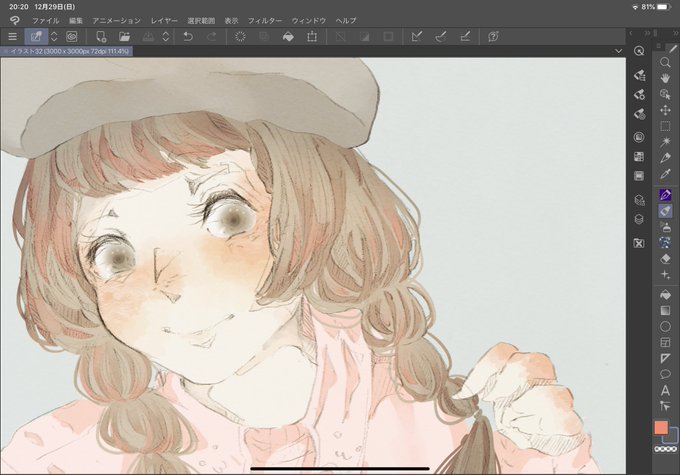Open the Sub Tool palette icon
680x475 pixels.
[x=639, y=75]
